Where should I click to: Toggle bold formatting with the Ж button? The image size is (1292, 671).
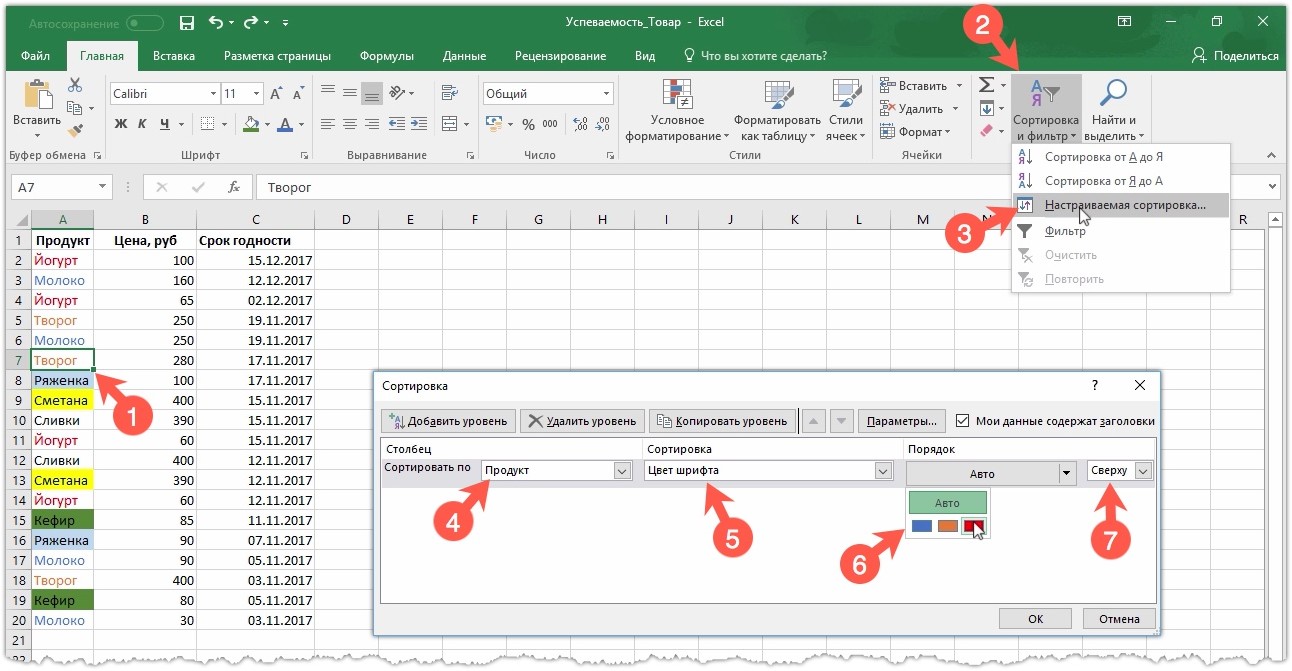click(121, 124)
